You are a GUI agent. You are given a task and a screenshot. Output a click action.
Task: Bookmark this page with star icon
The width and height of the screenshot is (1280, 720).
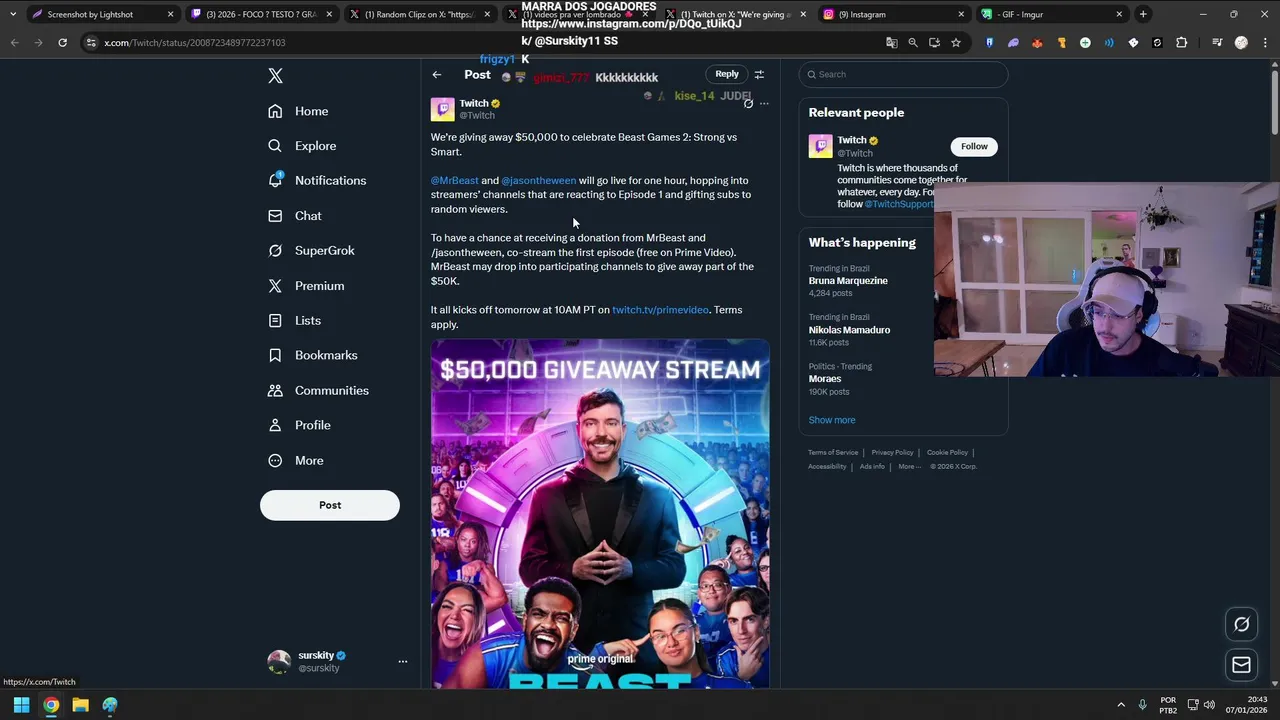point(956,43)
